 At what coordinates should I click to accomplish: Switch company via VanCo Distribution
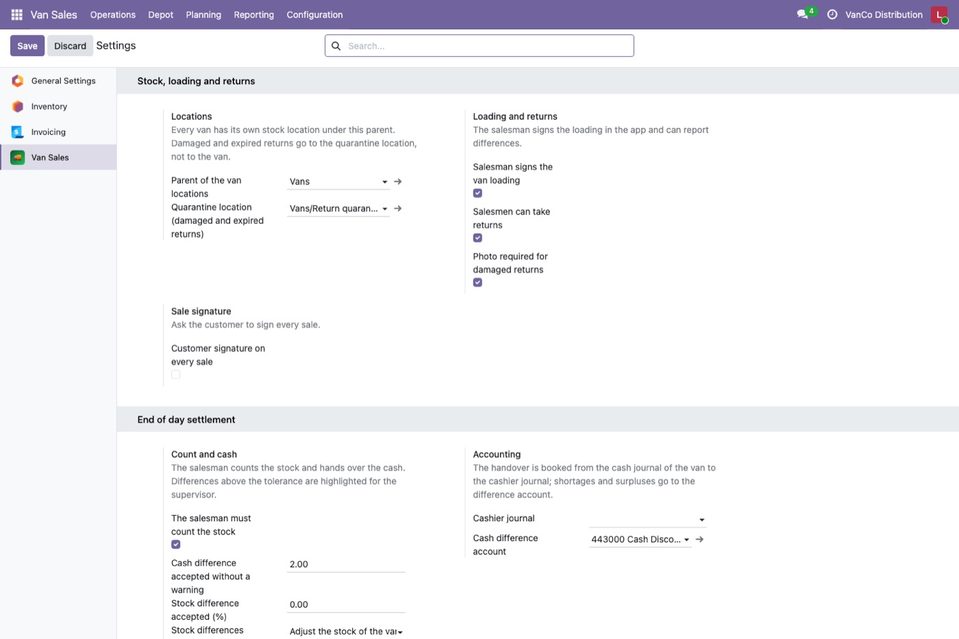(884, 15)
